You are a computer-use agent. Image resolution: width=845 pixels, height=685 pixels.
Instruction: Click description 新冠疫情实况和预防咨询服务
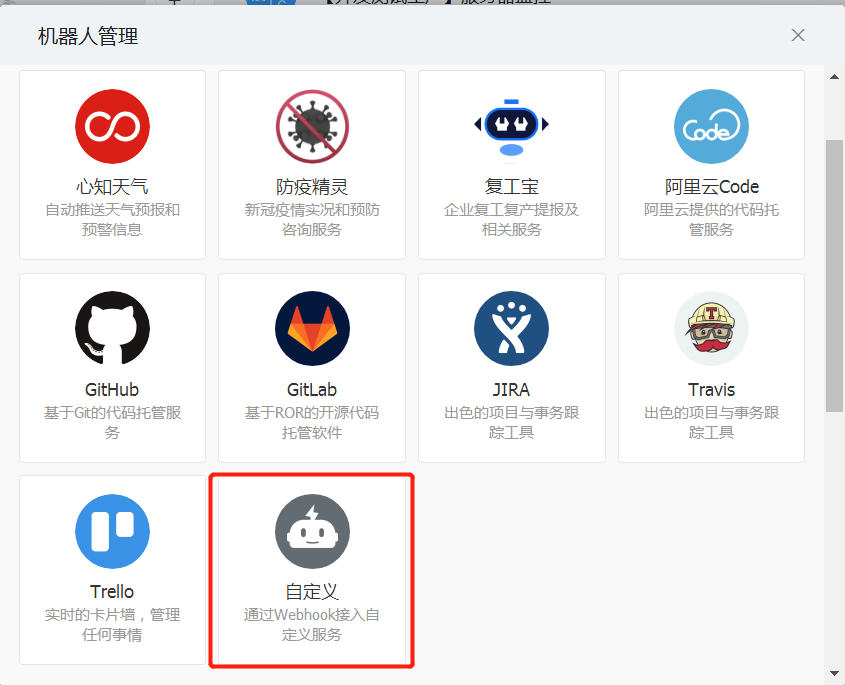click(x=312, y=219)
